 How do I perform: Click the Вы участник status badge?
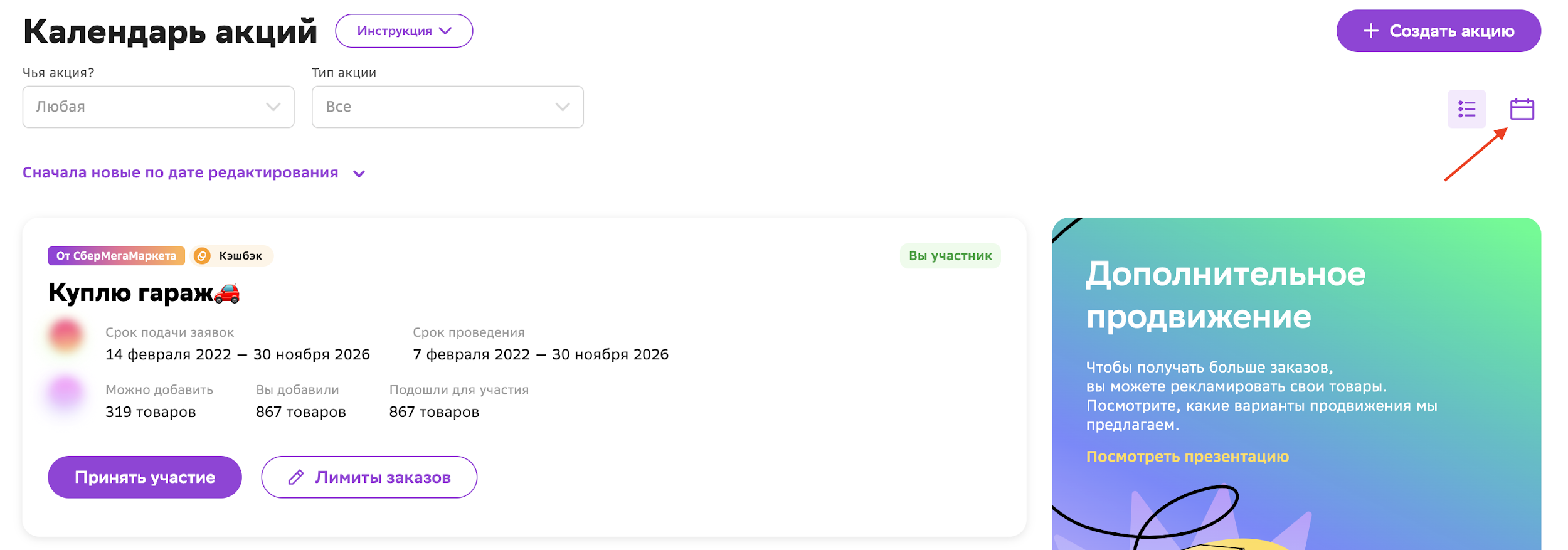click(950, 256)
